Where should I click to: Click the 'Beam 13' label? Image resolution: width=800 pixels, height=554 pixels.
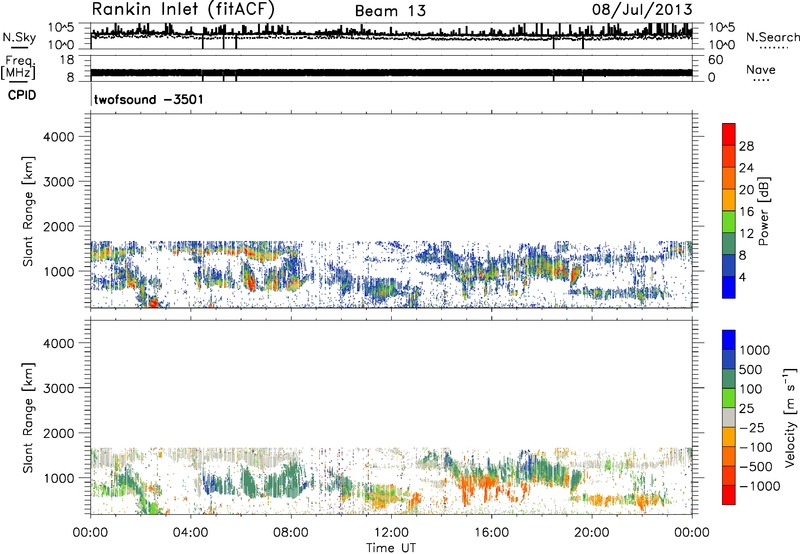click(390, 11)
